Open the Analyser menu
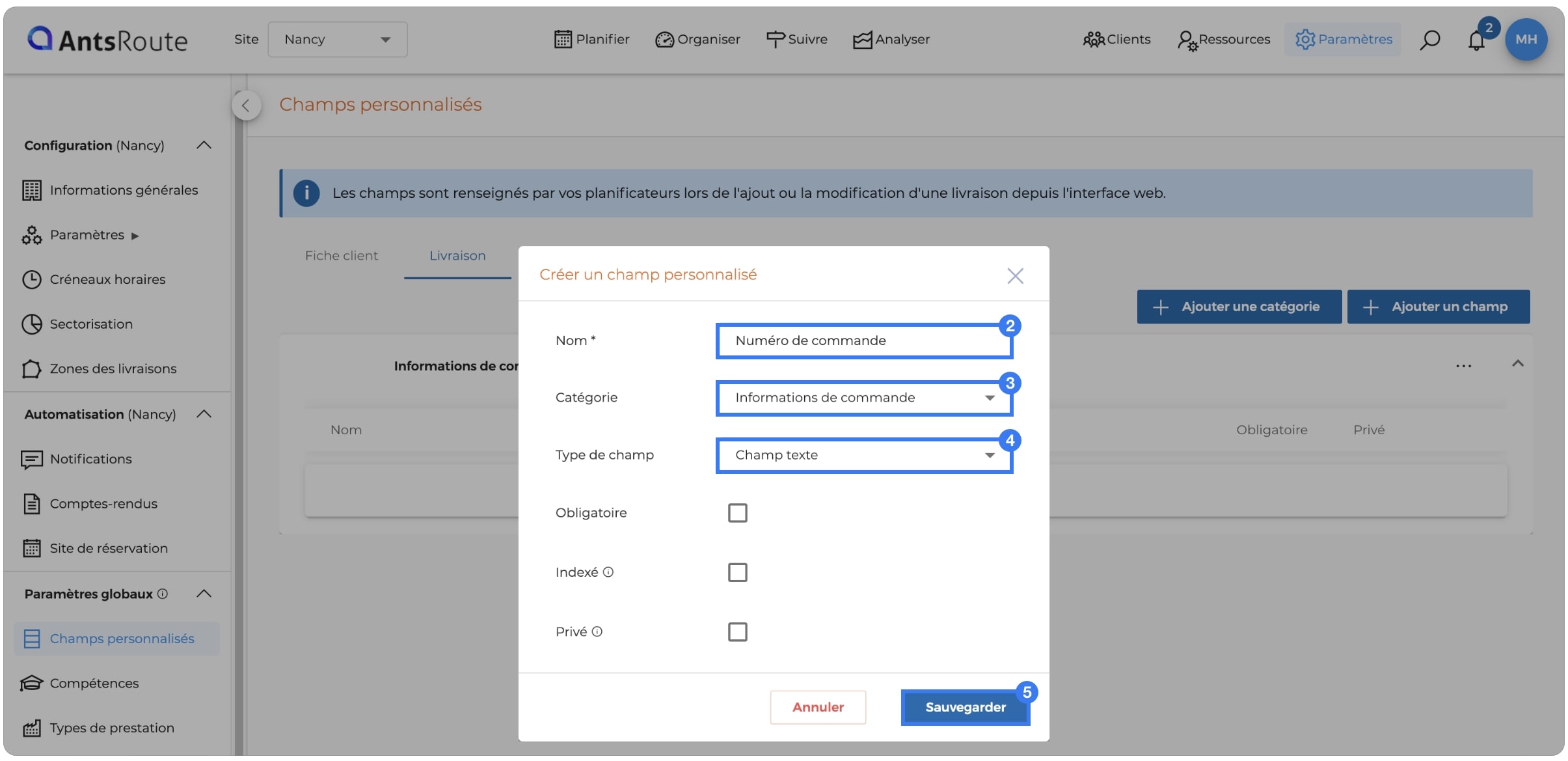Viewport: 1568px width, 761px height. coord(891,40)
